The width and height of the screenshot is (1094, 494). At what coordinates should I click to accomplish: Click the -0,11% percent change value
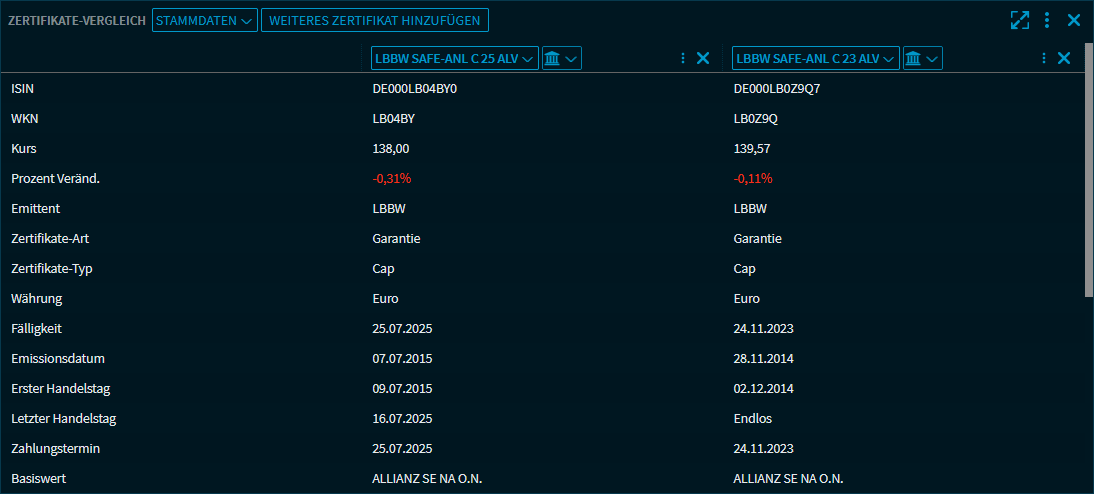click(753, 179)
